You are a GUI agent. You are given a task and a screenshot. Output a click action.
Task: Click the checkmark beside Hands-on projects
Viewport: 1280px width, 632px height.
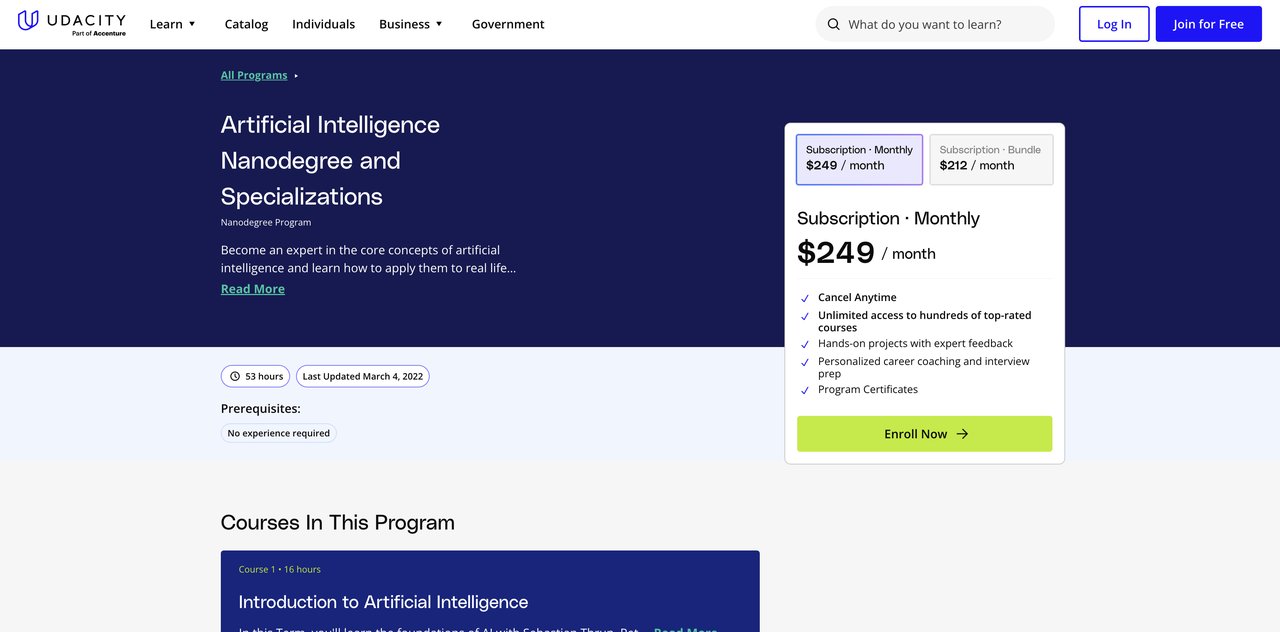tap(805, 344)
